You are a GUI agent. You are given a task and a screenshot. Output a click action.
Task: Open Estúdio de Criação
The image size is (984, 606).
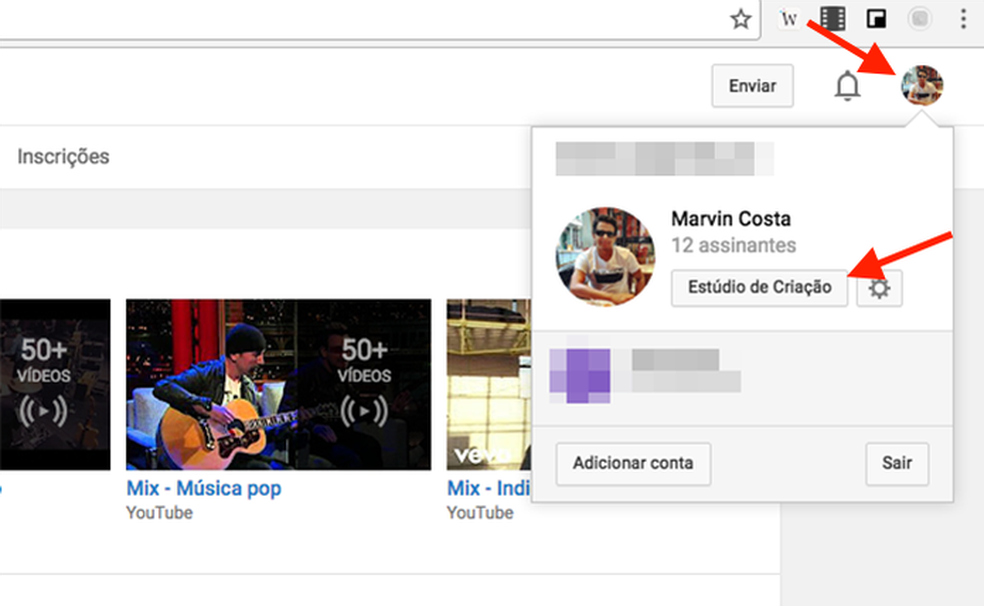click(x=758, y=288)
